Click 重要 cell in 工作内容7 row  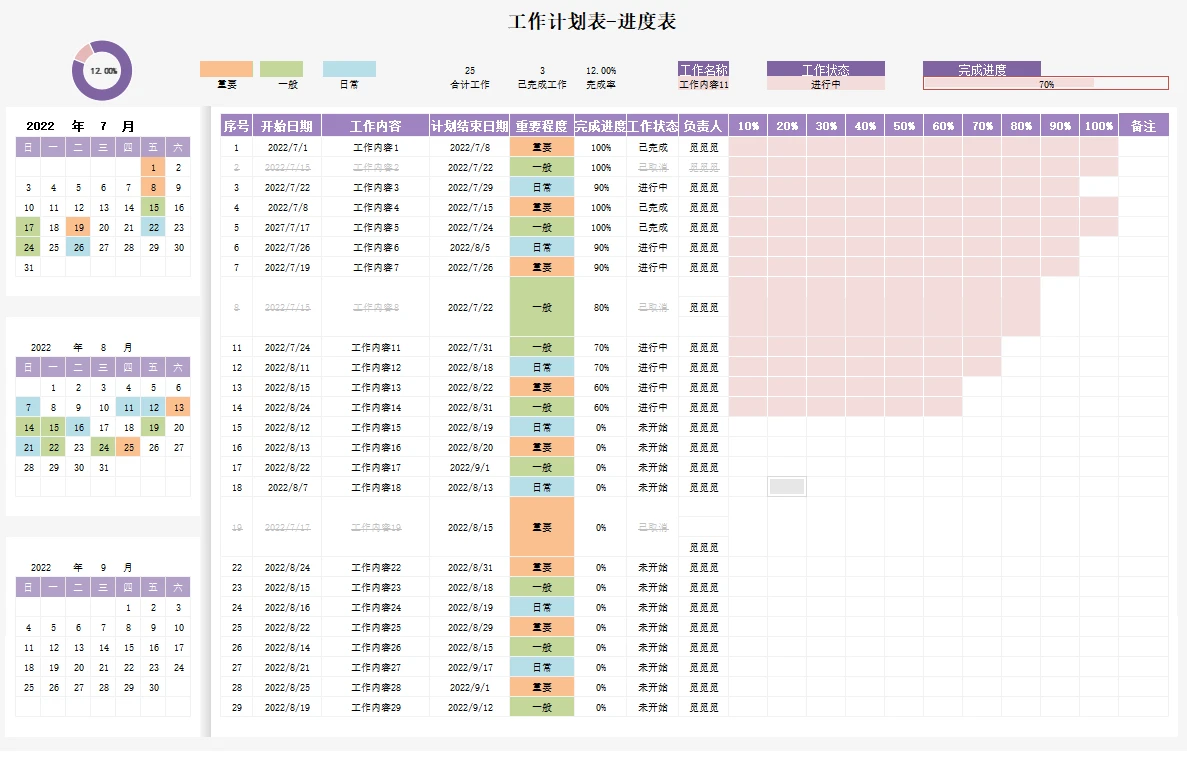click(x=541, y=267)
